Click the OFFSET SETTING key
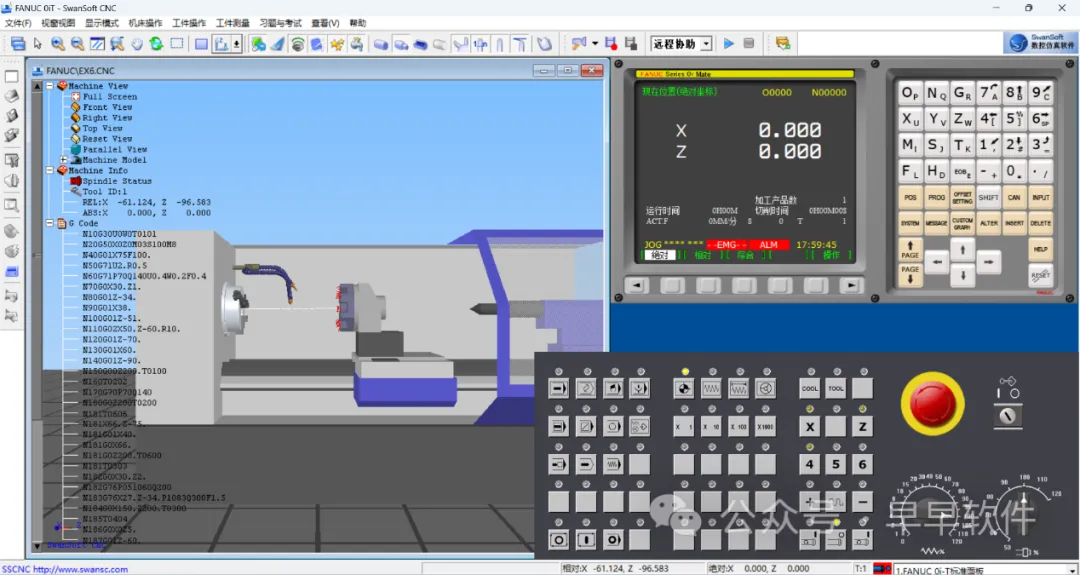Viewport: 1080px width, 575px height. [962, 198]
